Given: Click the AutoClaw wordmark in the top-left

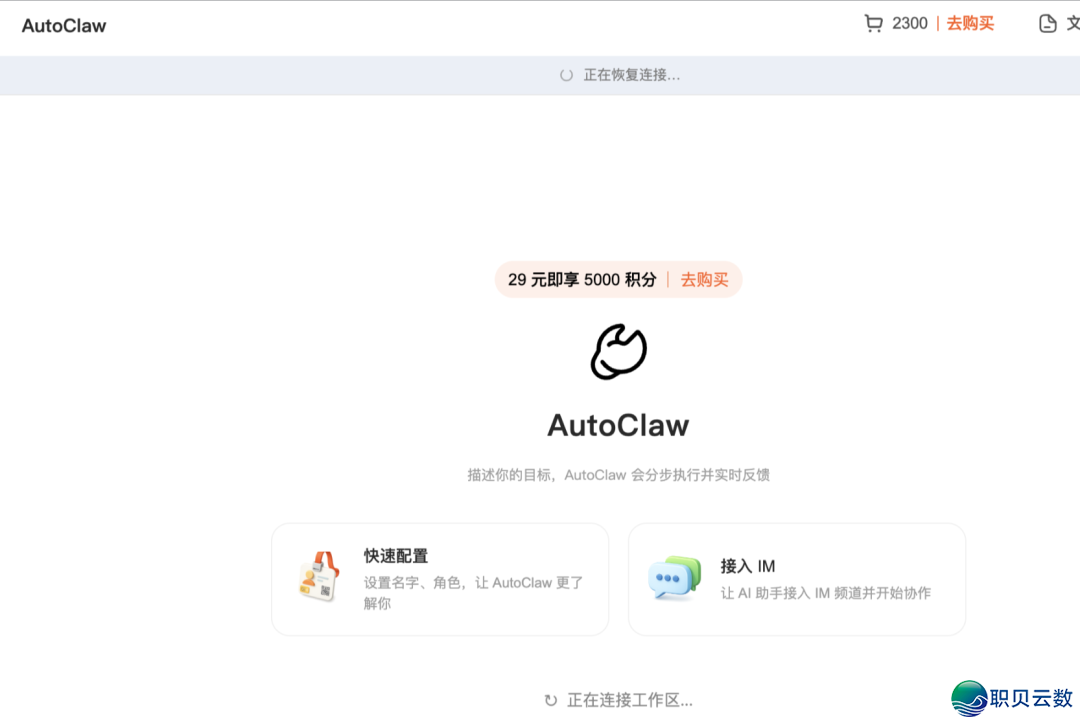Looking at the screenshot, I should coord(64,25).
